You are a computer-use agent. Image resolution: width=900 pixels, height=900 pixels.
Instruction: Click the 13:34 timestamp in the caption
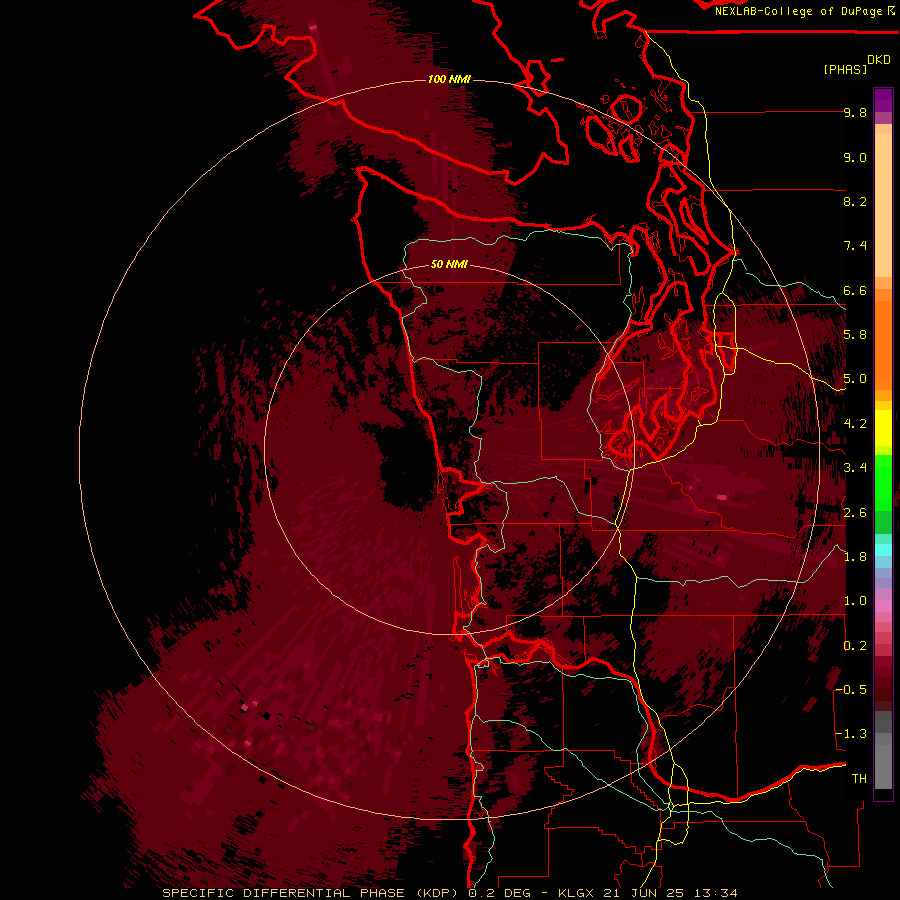(716, 893)
